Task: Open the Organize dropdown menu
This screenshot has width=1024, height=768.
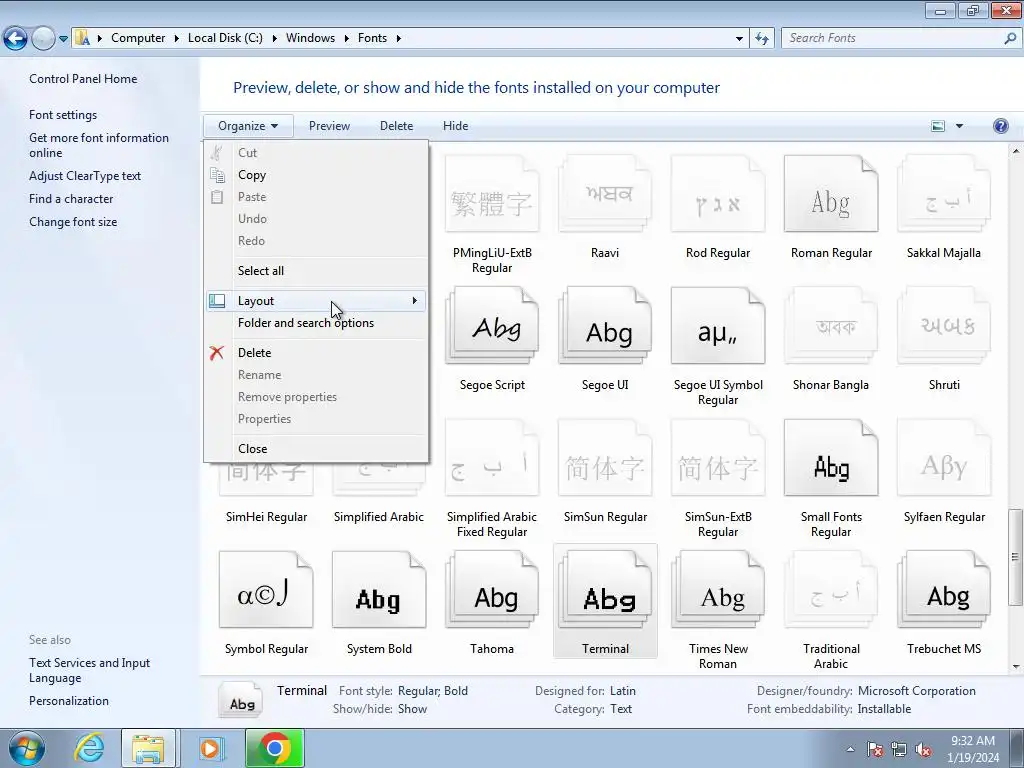Action: coord(248,126)
